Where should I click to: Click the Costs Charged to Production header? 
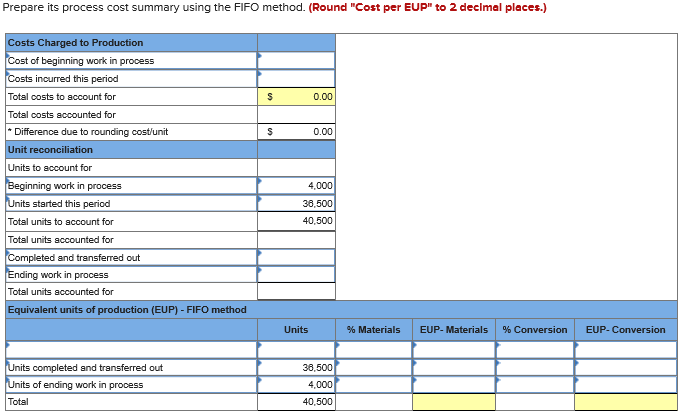click(x=132, y=43)
